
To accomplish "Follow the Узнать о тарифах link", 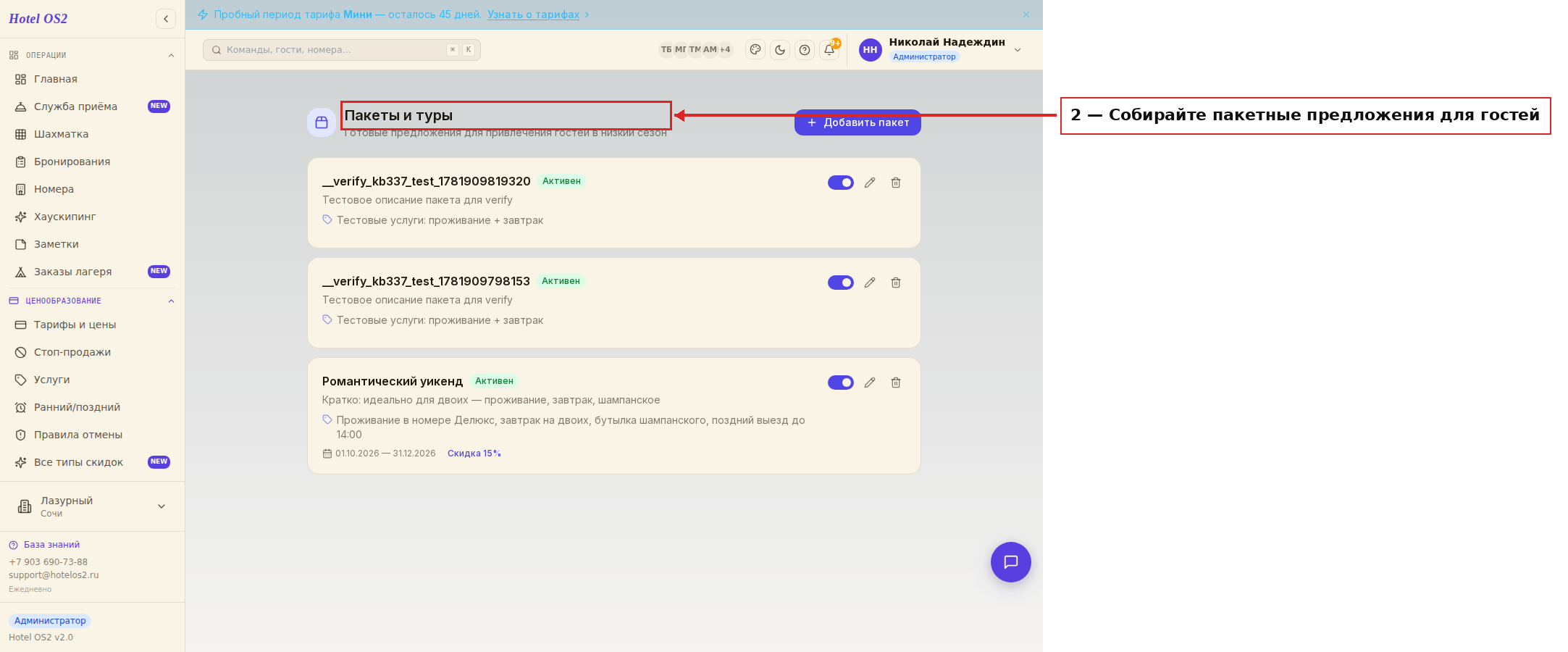I will [534, 14].
